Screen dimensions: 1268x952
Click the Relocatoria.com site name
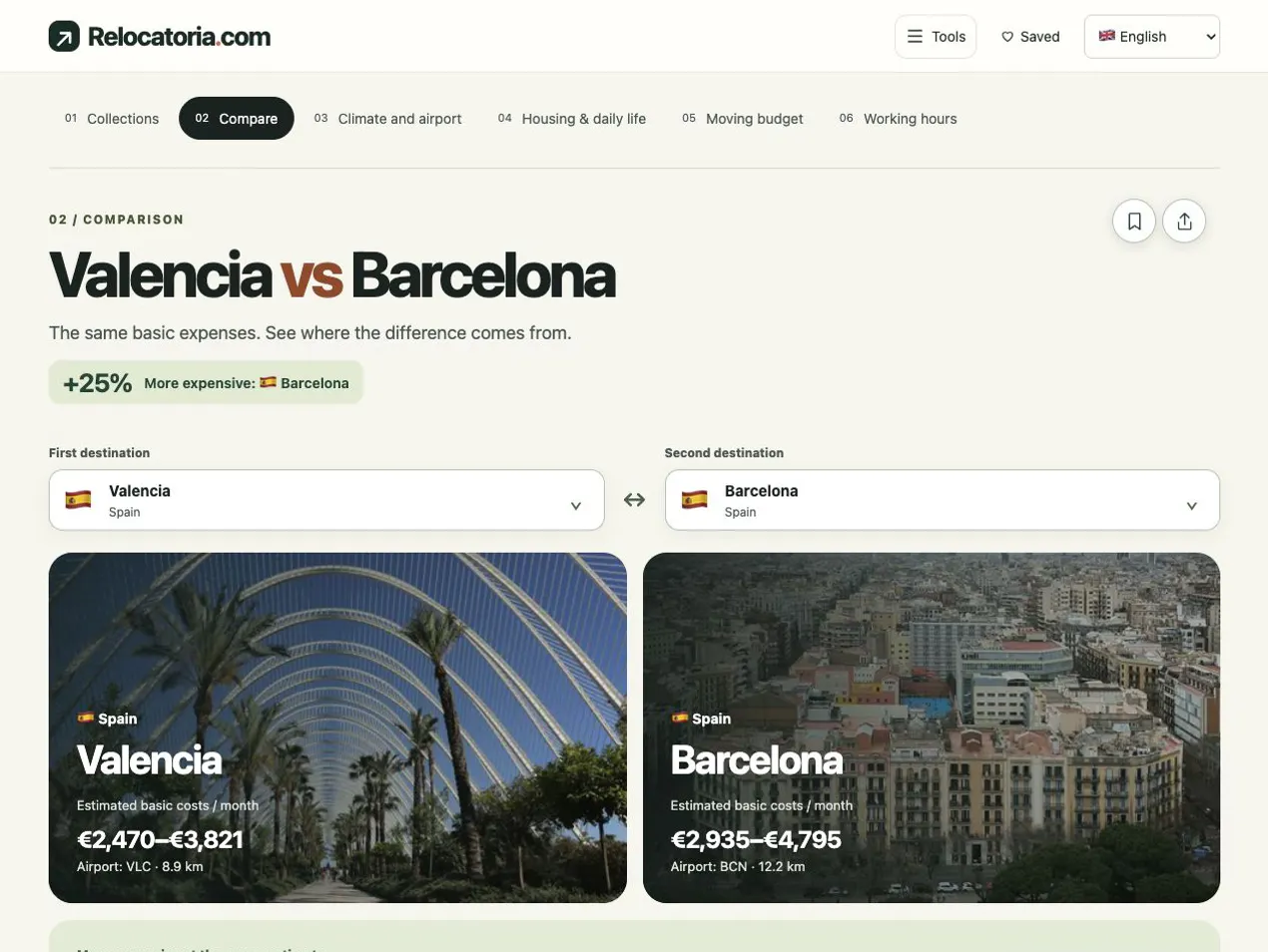coord(180,37)
